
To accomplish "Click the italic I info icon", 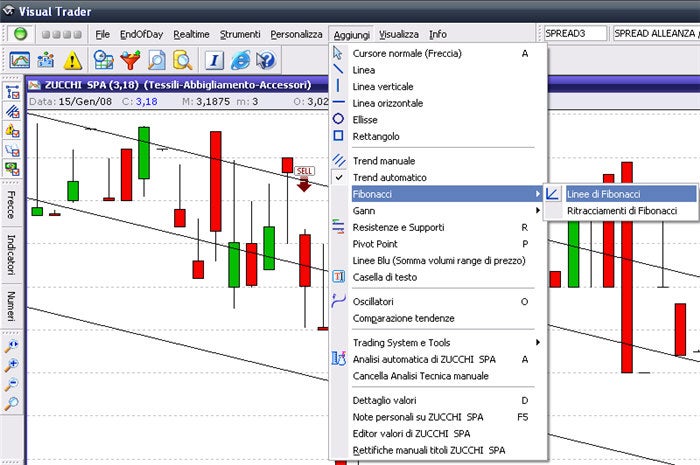I will click(214, 60).
